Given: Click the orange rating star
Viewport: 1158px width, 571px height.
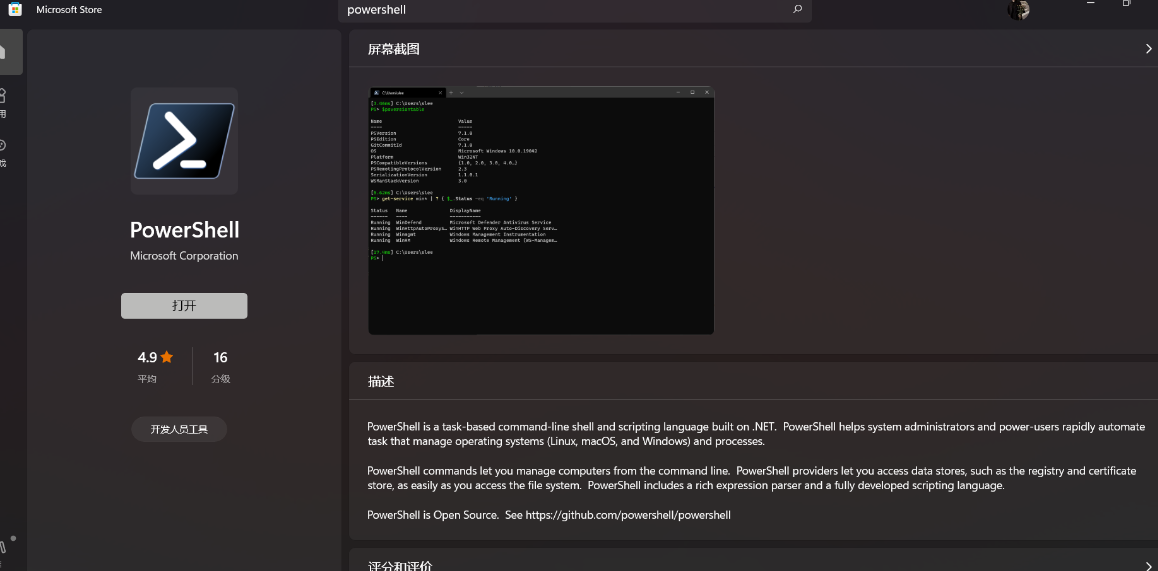Looking at the screenshot, I should pyautogui.click(x=167, y=358).
